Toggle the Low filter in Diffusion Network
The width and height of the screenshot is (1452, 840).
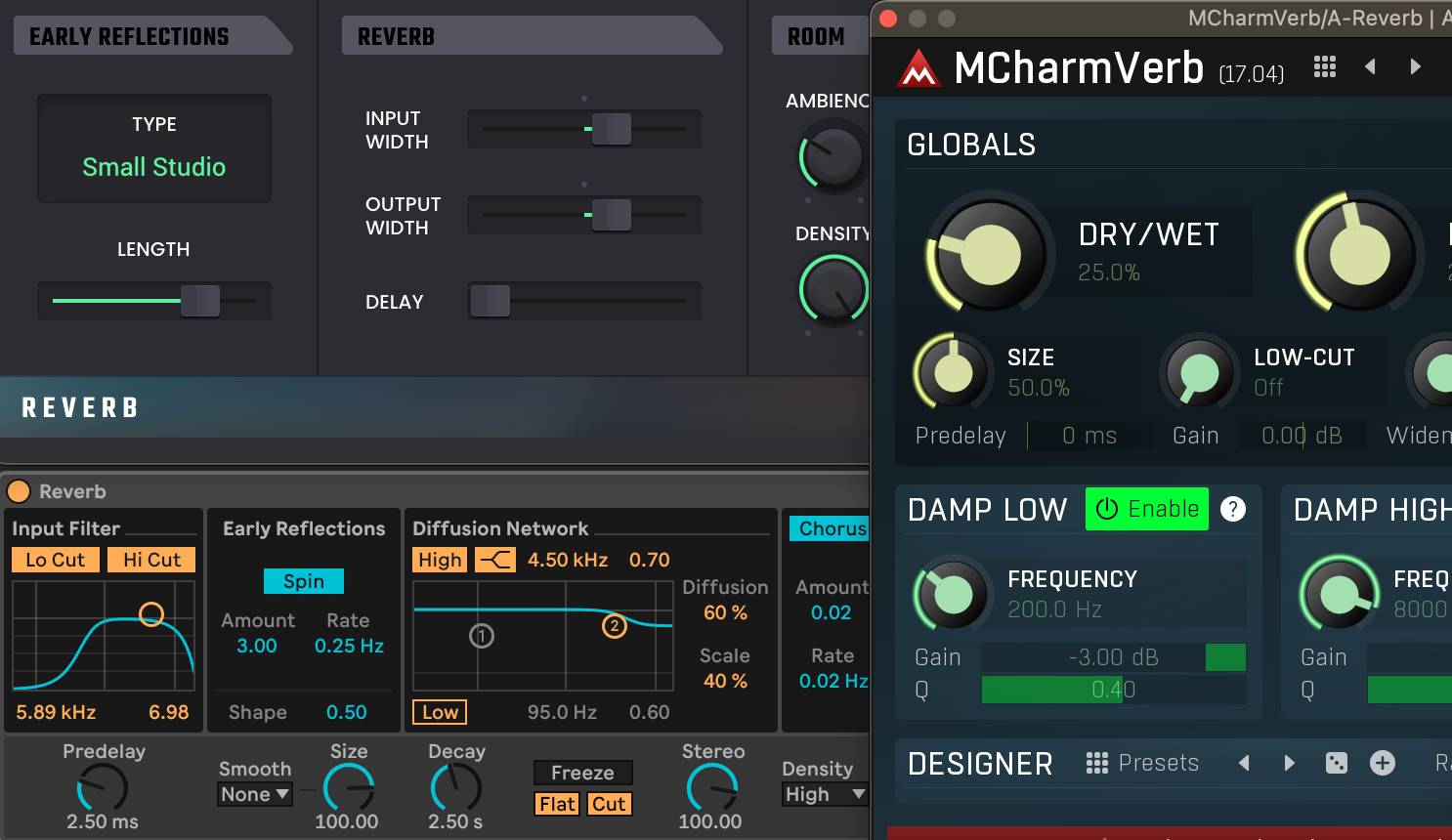(x=440, y=712)
